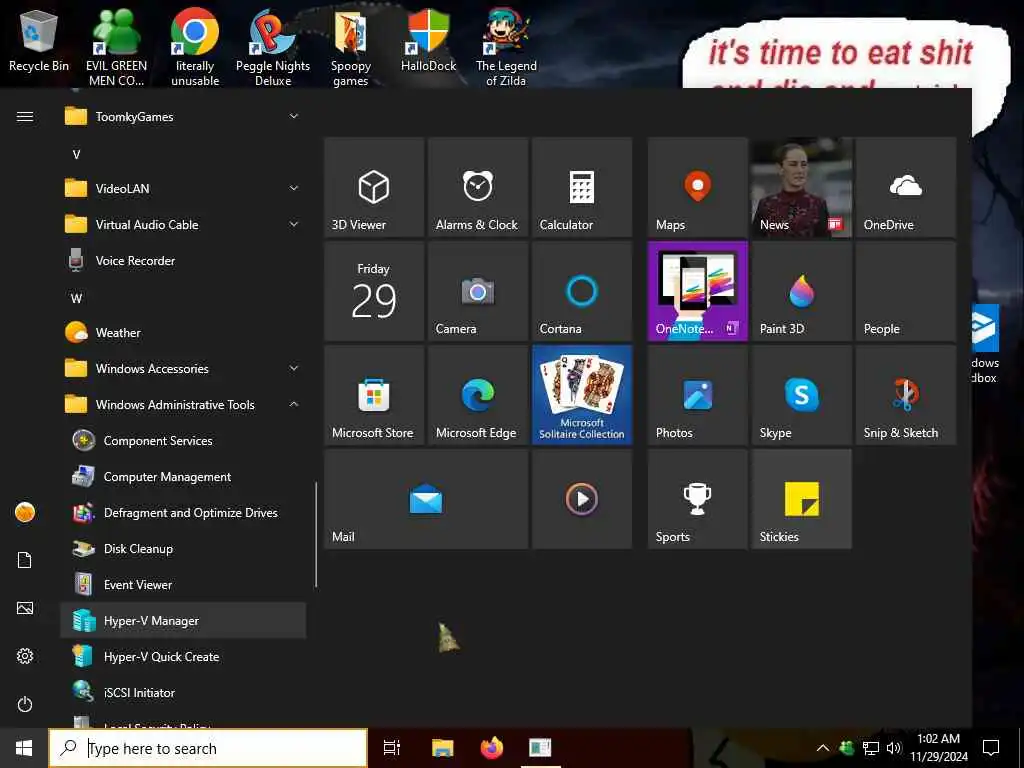The width and height of the screenshot is (1024, 768).
Task: Open the Stickies tile
Action: pos(801,499)
